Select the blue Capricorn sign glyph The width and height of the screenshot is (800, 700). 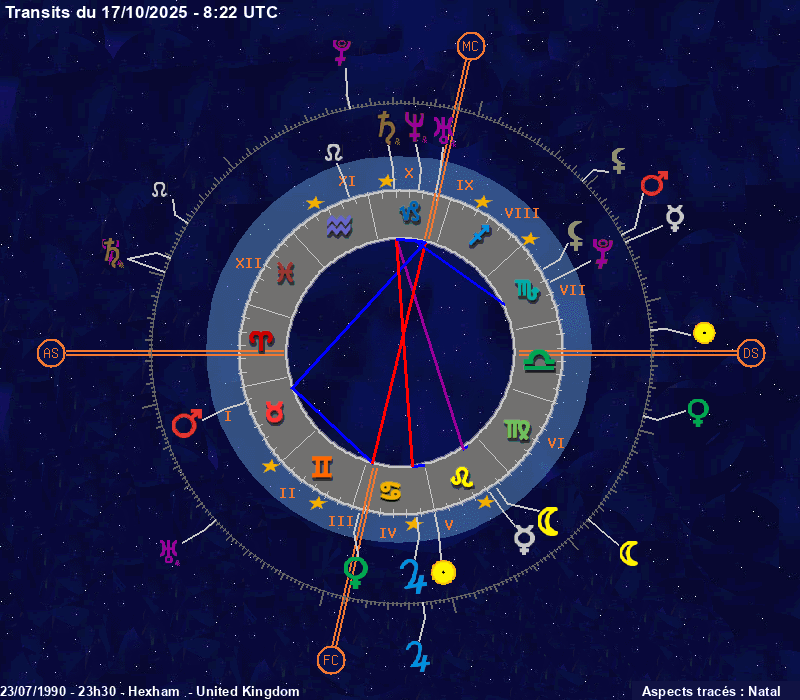tap(410, 211)
